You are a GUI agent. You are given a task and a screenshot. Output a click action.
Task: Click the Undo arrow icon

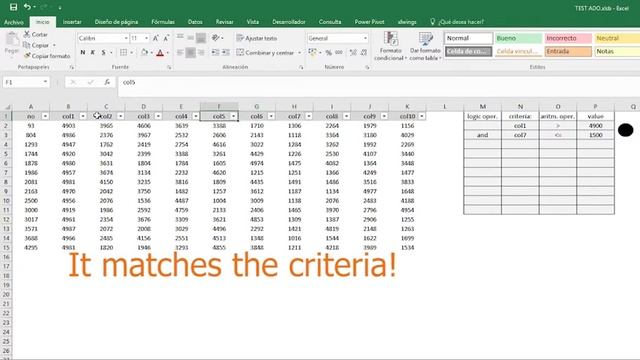tap(27, 7)
